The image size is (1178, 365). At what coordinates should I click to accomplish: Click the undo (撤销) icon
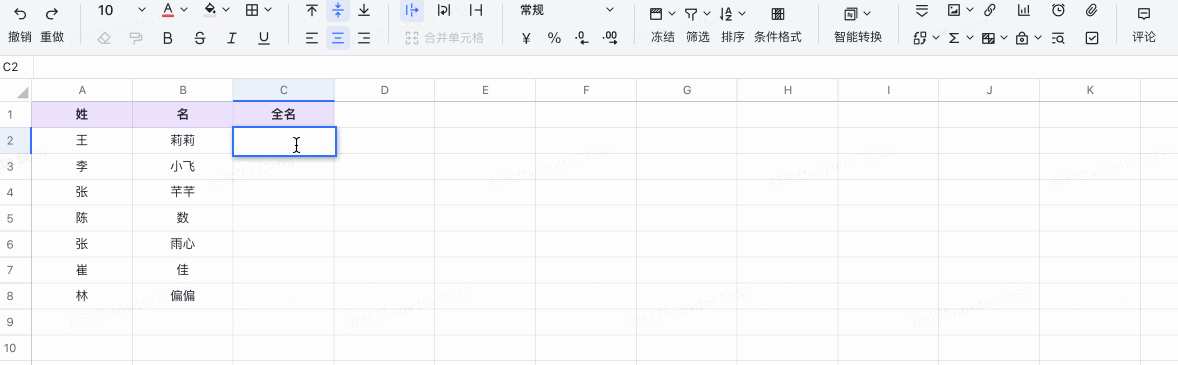click(21, 13)
